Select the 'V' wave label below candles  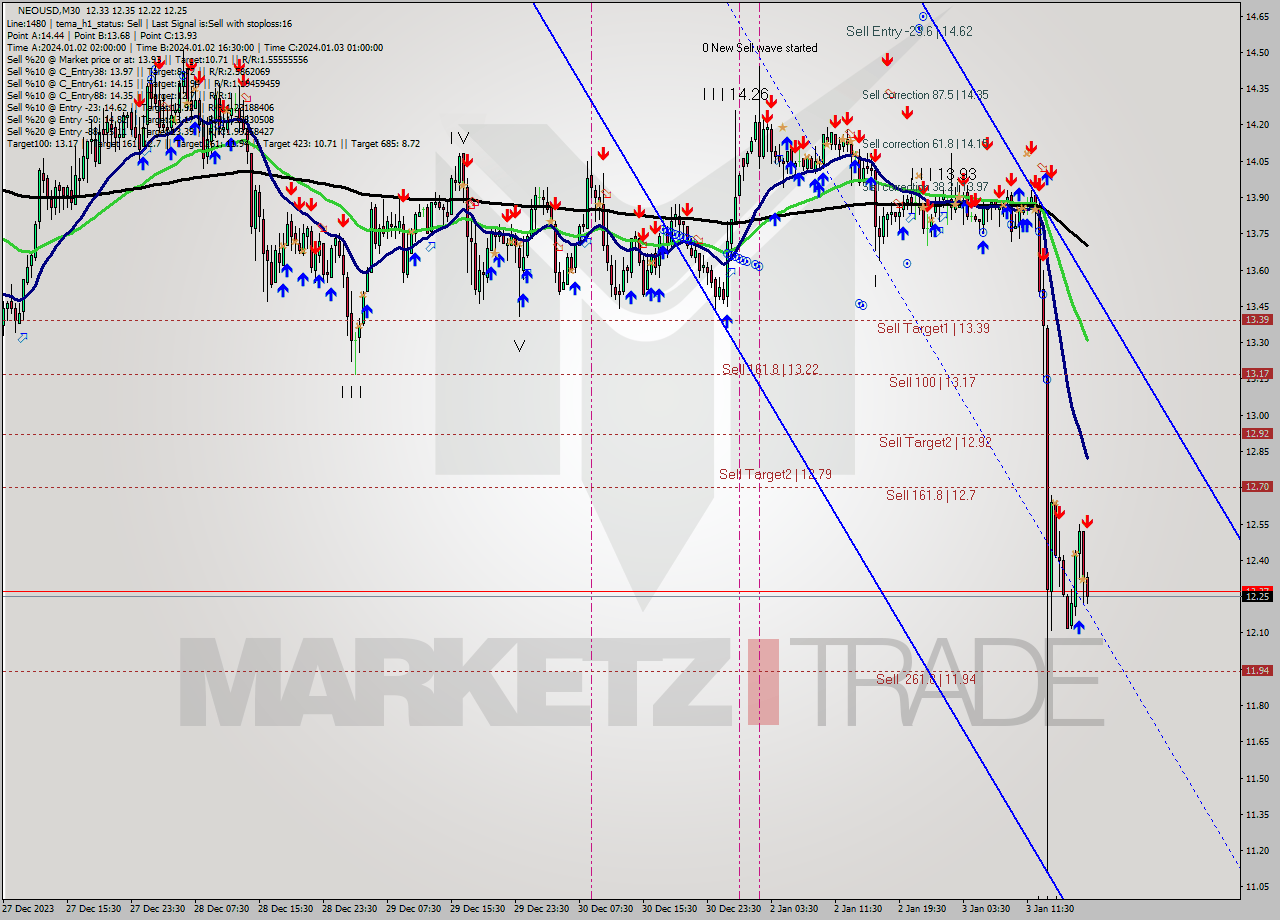pos(519,346)
